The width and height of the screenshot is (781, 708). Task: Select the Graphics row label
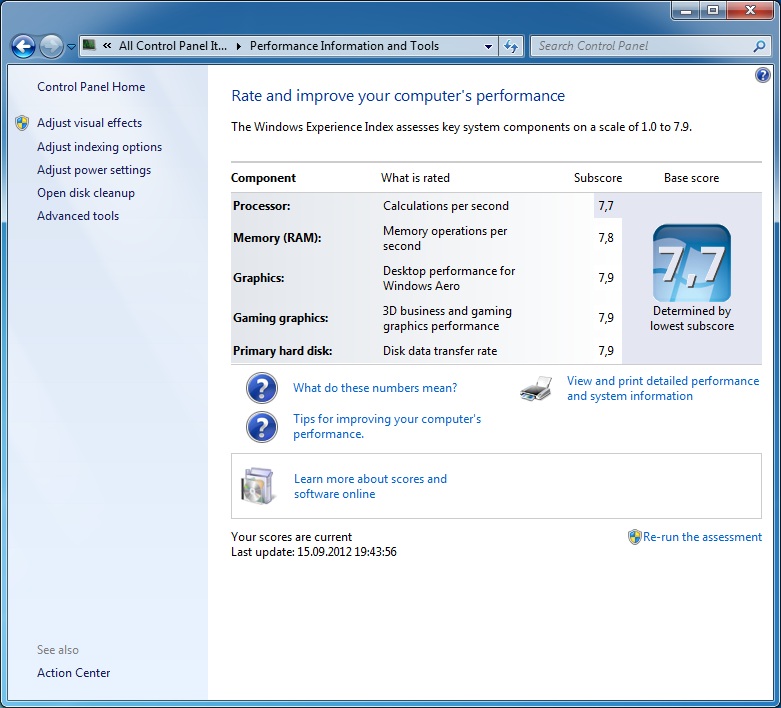tap(259, 278)
